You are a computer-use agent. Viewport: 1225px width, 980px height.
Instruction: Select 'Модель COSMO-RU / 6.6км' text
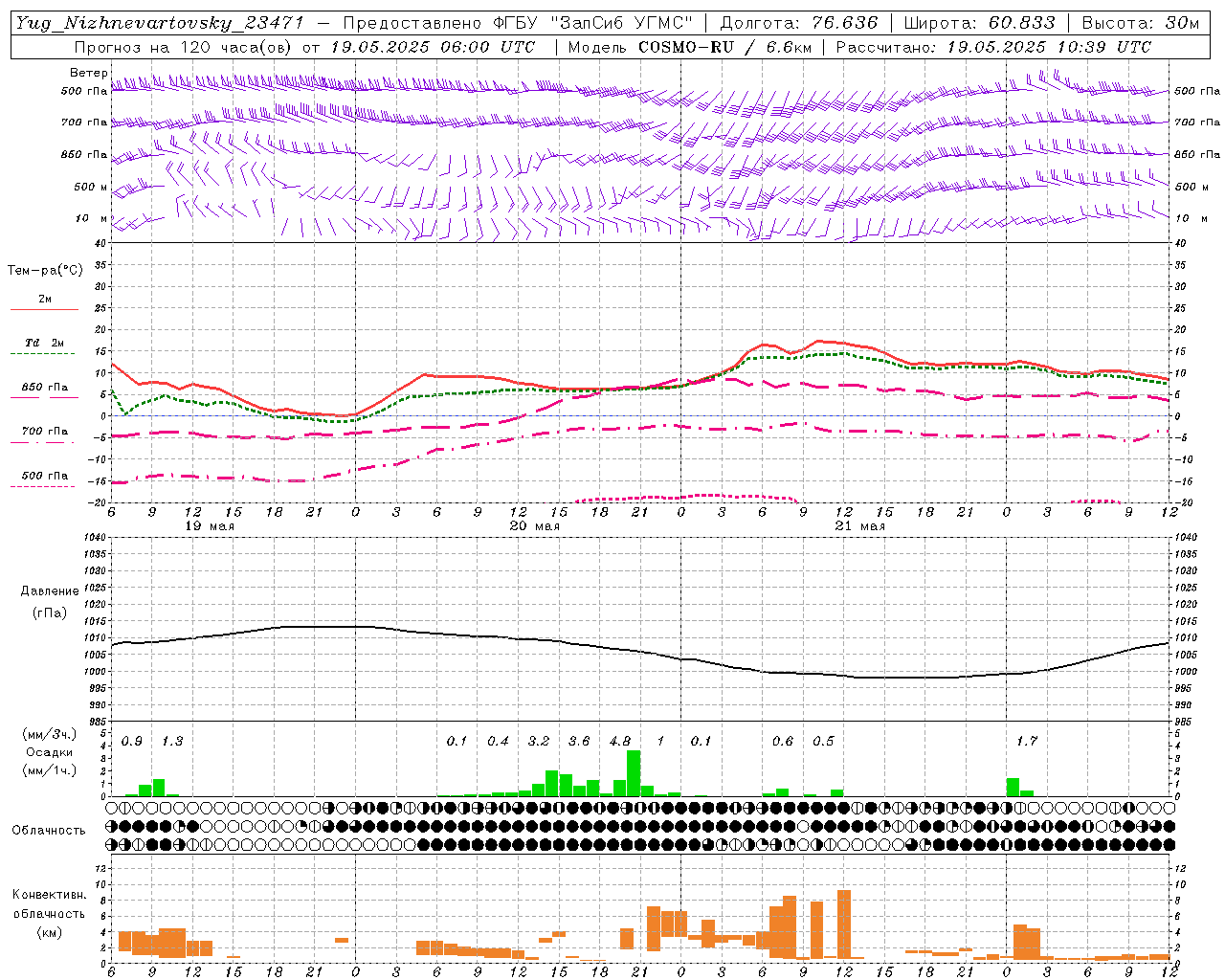coord(692,47)
